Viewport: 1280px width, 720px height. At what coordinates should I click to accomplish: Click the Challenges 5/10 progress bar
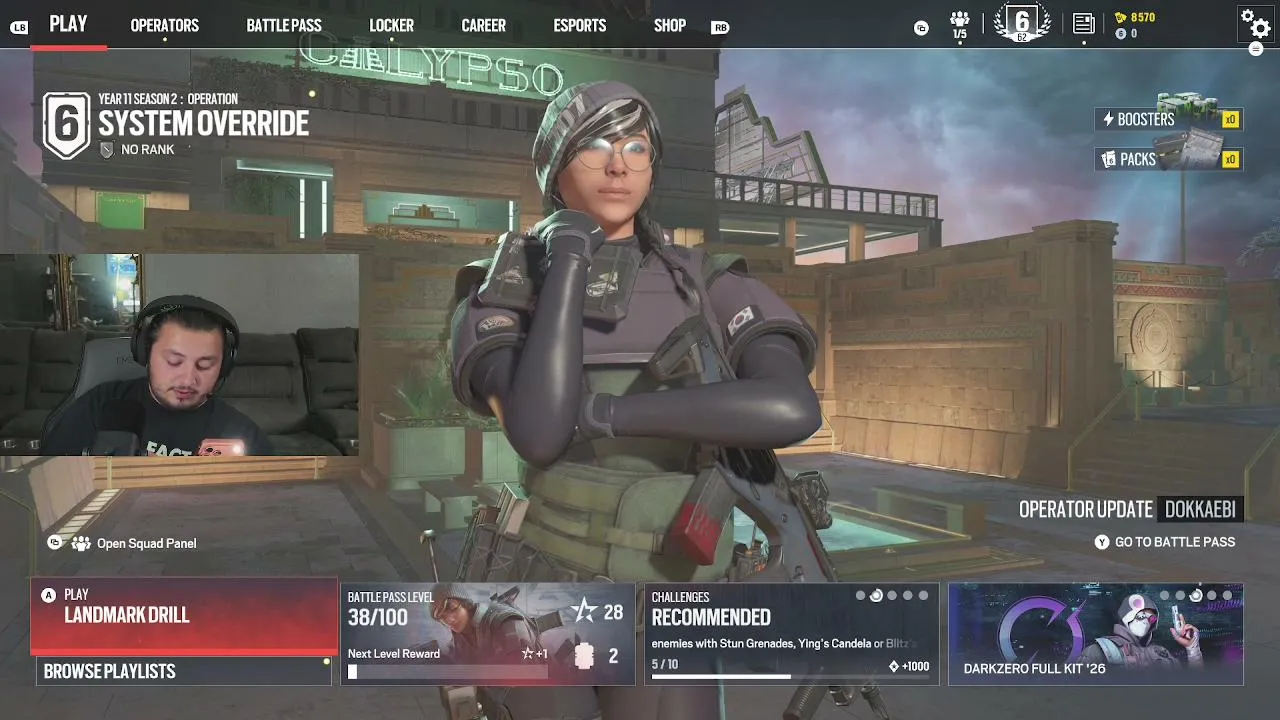tap(790, 678)
